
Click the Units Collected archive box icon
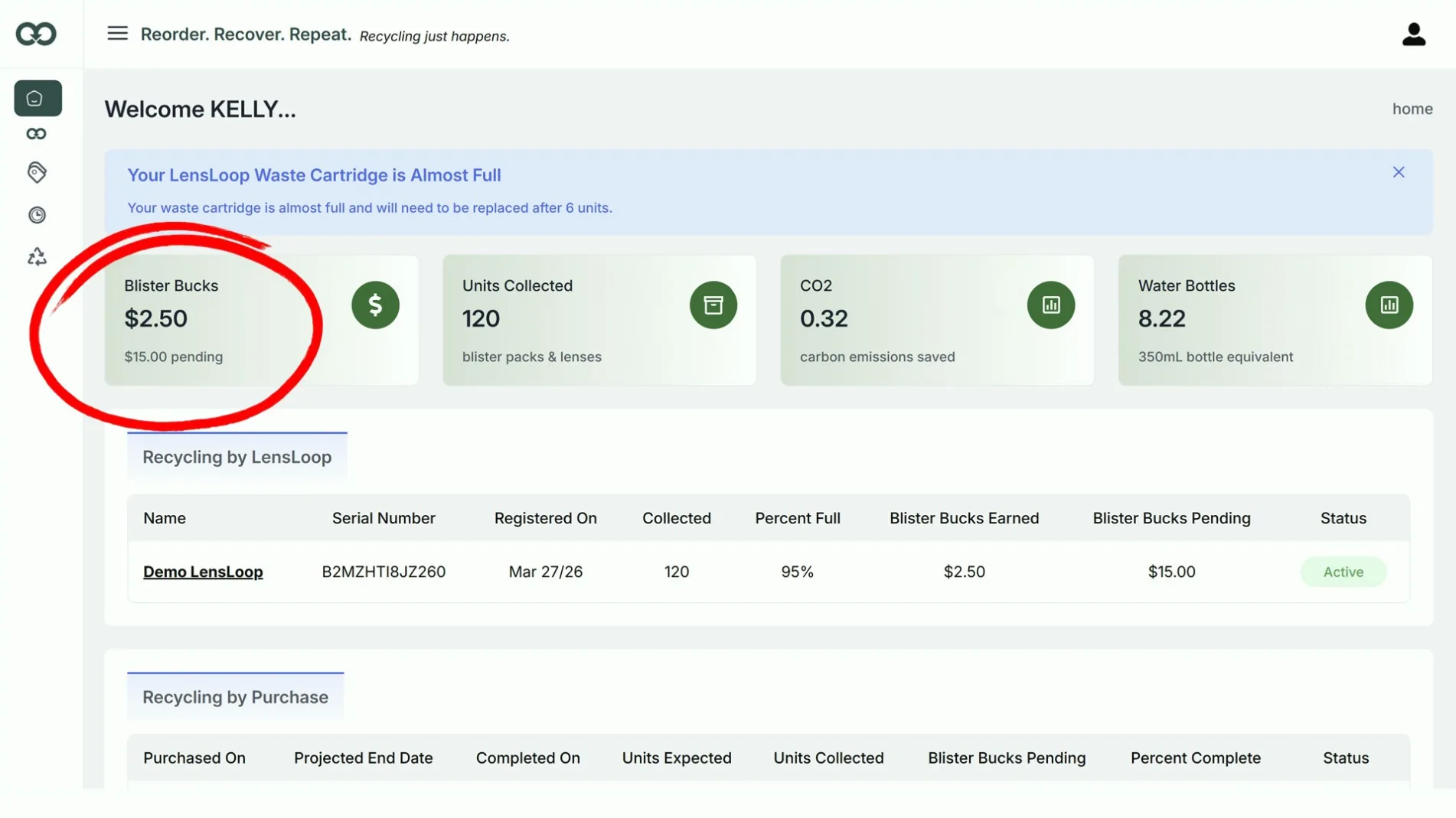coord(713,305)
